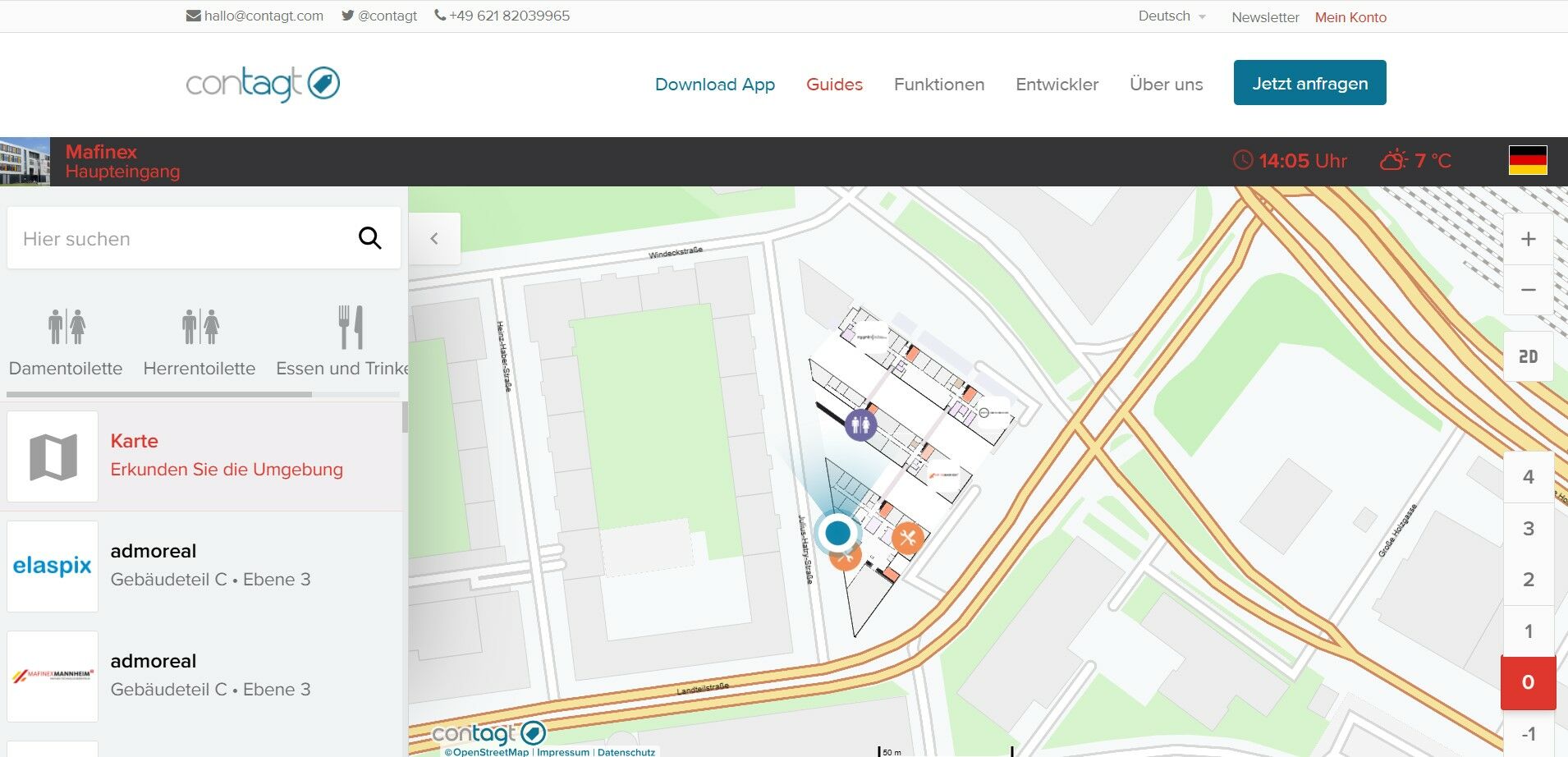The width and height of the screenshot is (1568, 757).
Task: Click the purple restroom marker on map
Action: (860, 424)
